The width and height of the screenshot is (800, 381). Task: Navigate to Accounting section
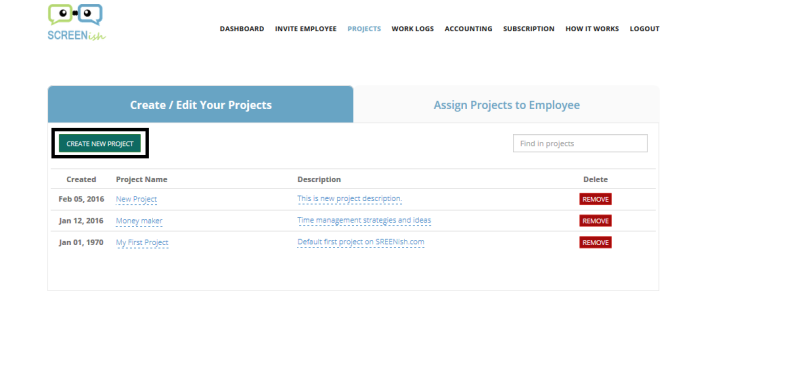click(468, 29)
